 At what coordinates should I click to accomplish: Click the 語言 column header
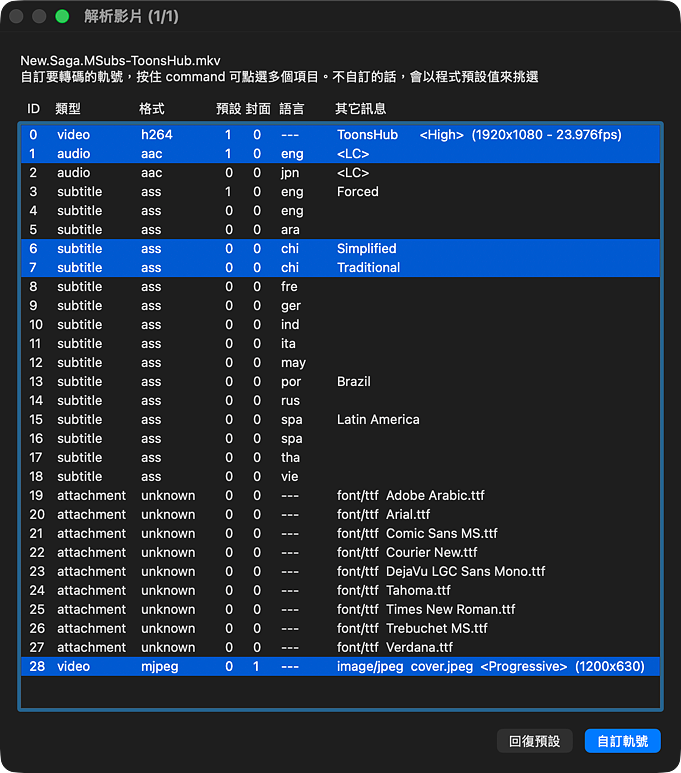[292, 108]
